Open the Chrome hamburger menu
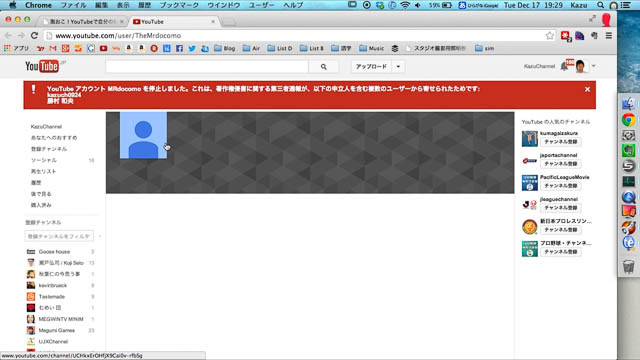 pyautogui.click(x=609, y=36)
